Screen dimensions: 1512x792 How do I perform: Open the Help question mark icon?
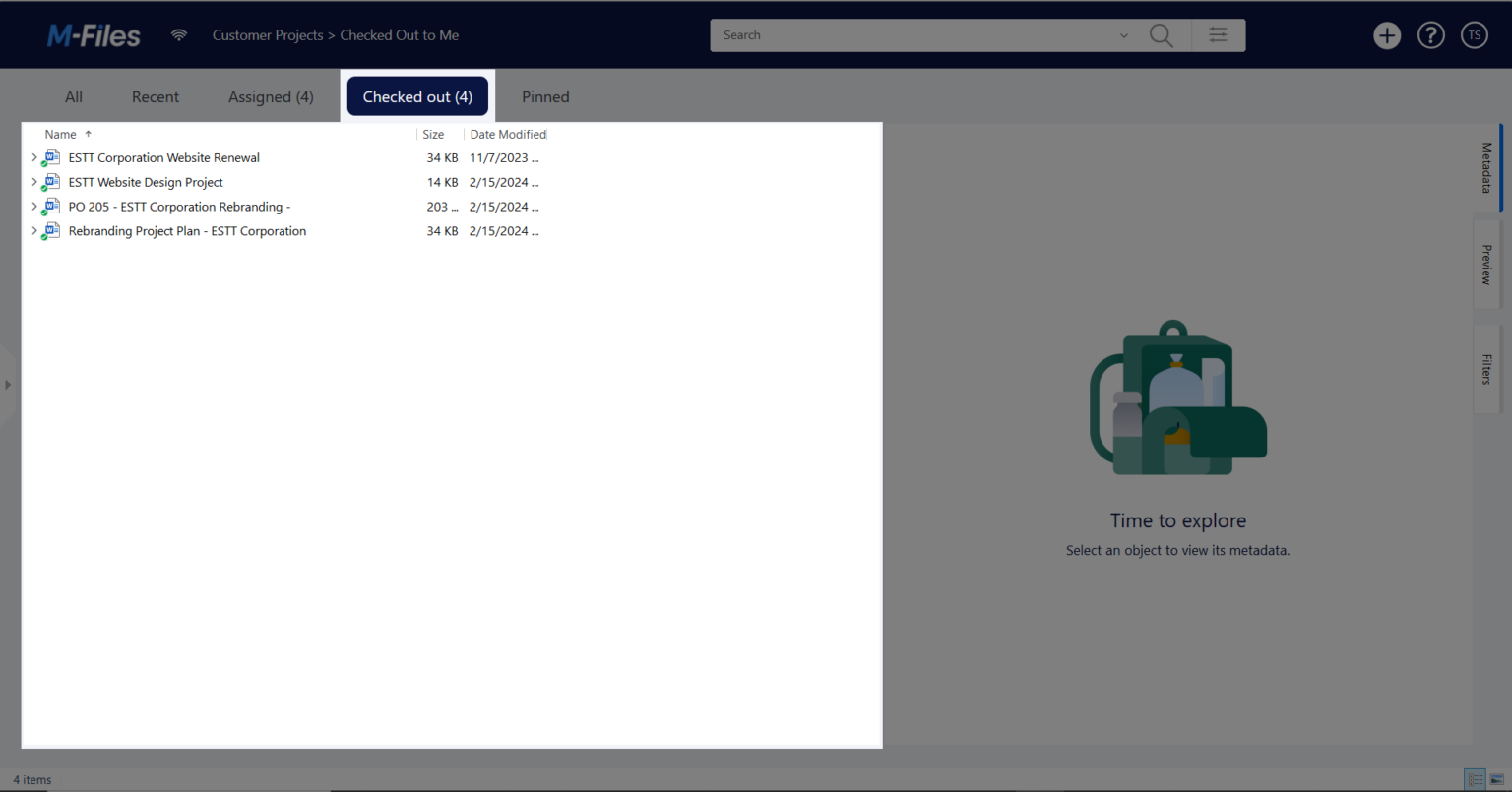[1430, 34]
